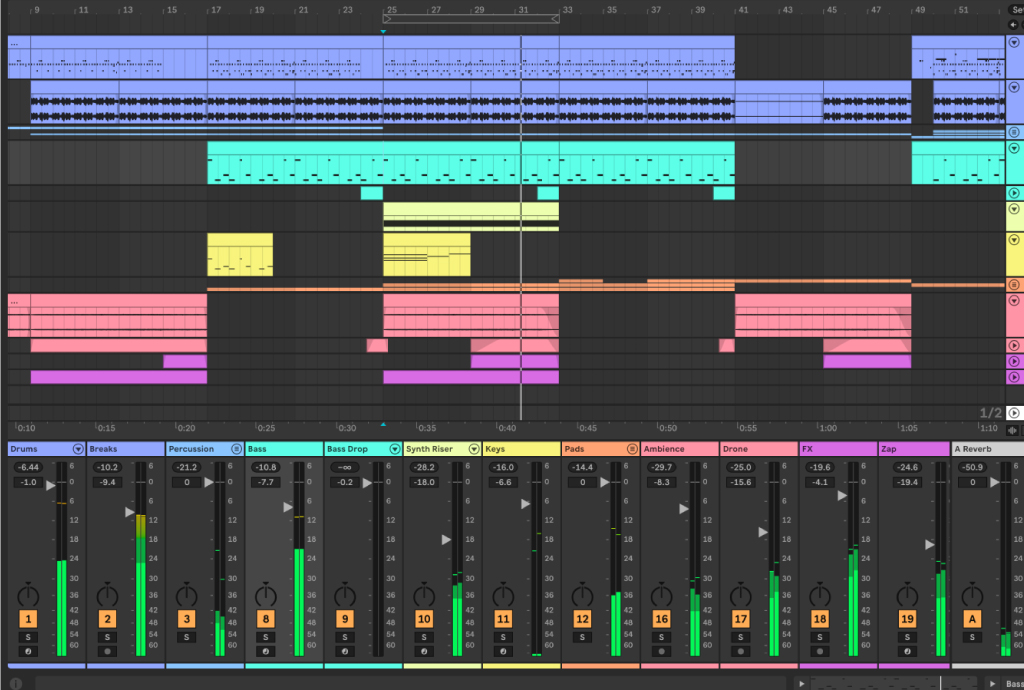Arm the Ambience track for recording
1024x690 pixels.
[x=662, y=651]
